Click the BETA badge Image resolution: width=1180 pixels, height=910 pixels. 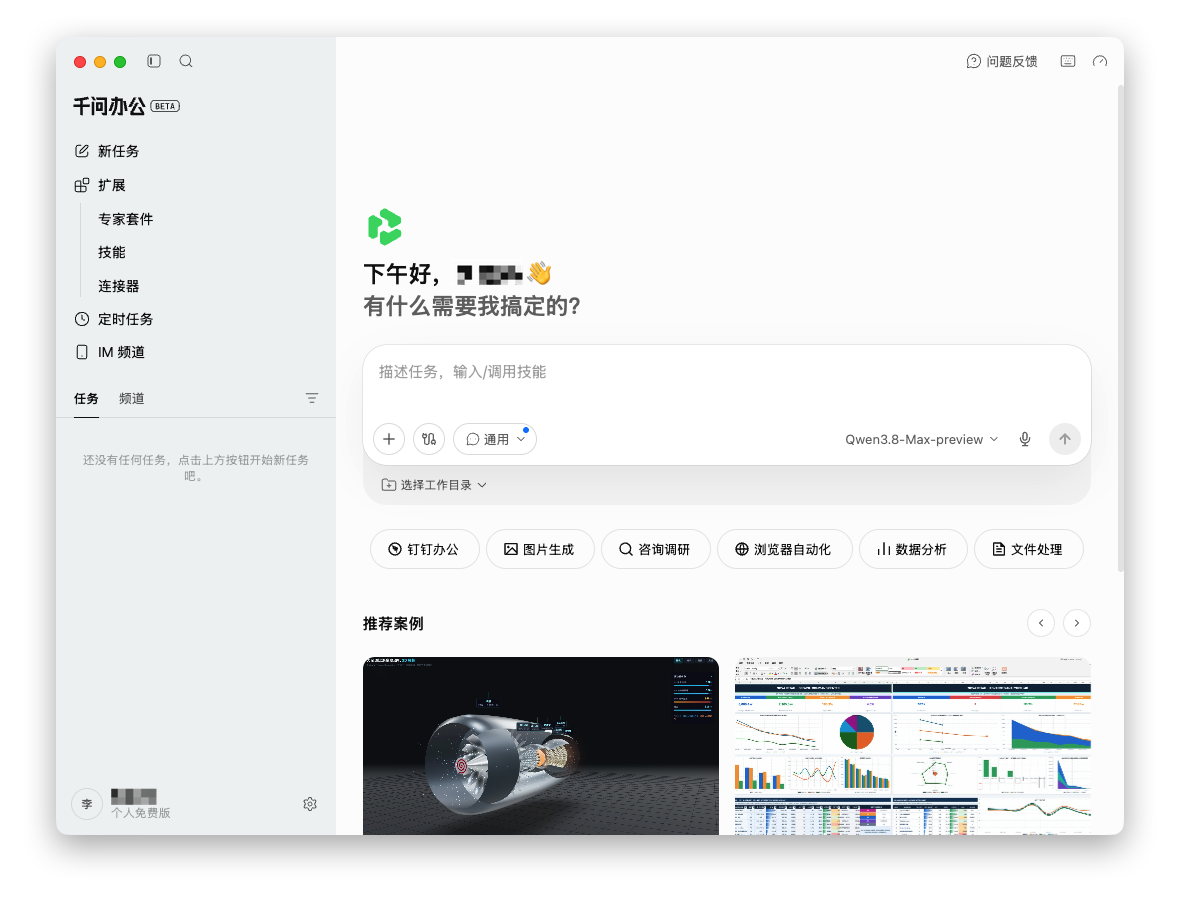(166, 106)
